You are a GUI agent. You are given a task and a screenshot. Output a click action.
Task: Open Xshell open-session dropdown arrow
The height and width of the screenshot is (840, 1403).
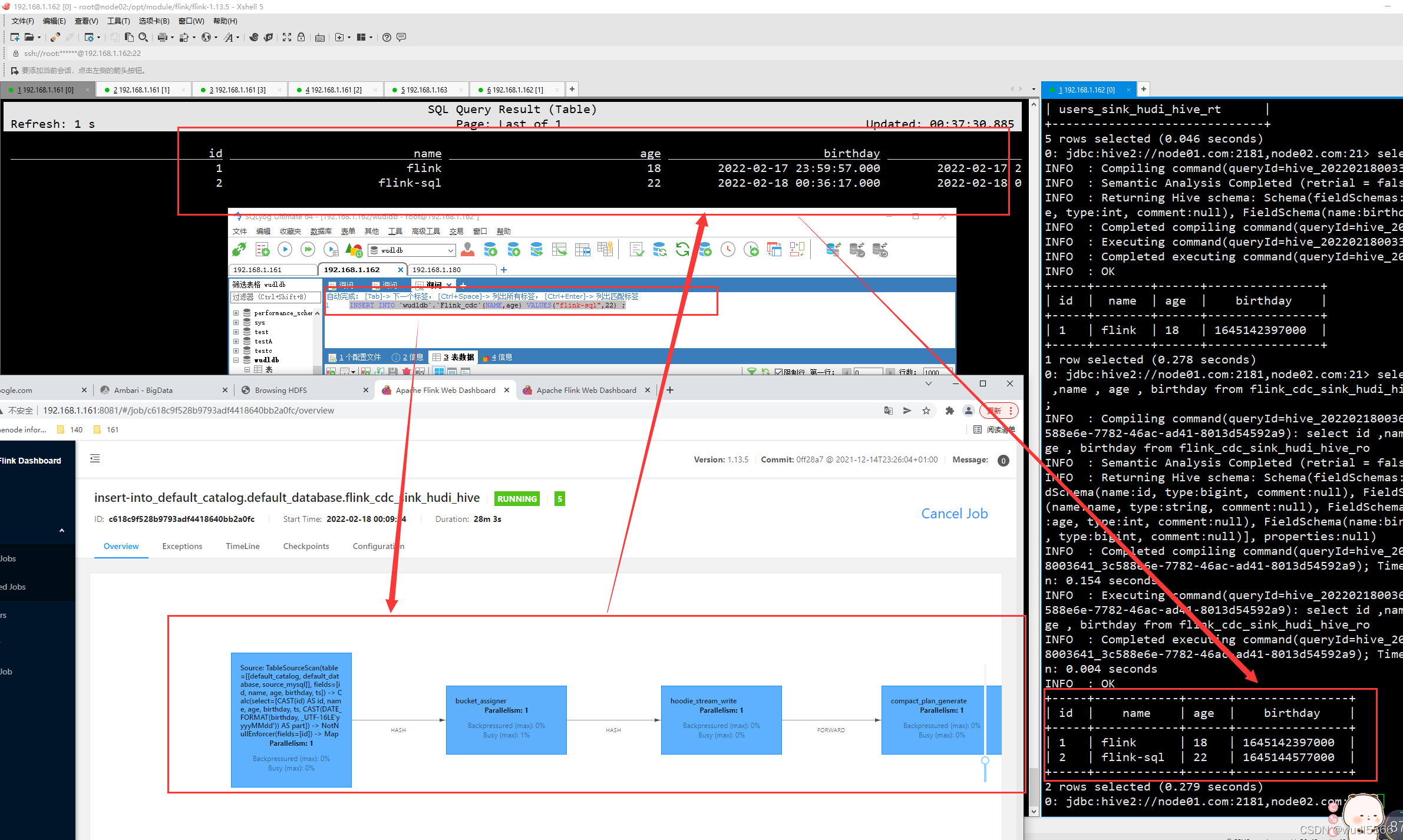pos(39,38)
